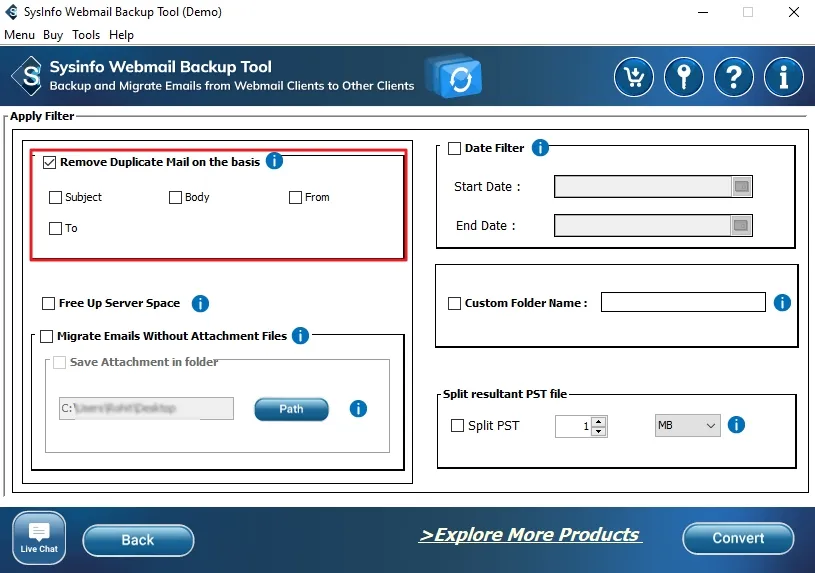
Task: Show info for Migrate Emails Without Attachment
Action: 300,335
